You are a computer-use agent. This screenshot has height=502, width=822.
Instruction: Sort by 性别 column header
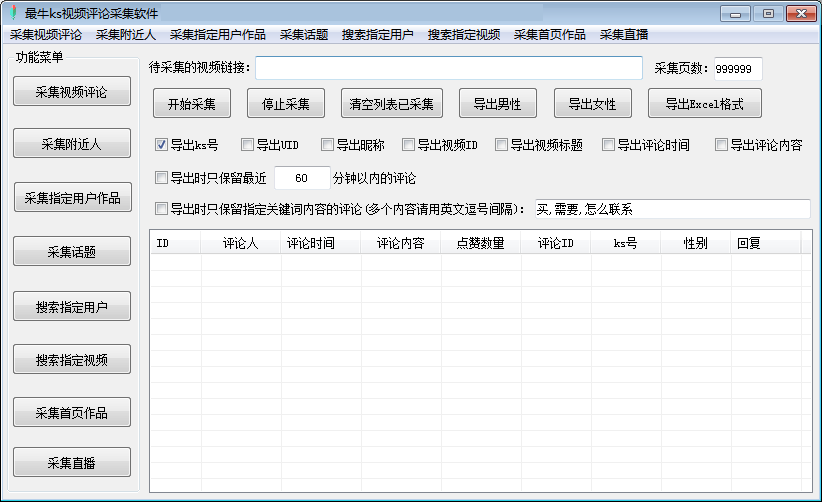tap(696, 243)
